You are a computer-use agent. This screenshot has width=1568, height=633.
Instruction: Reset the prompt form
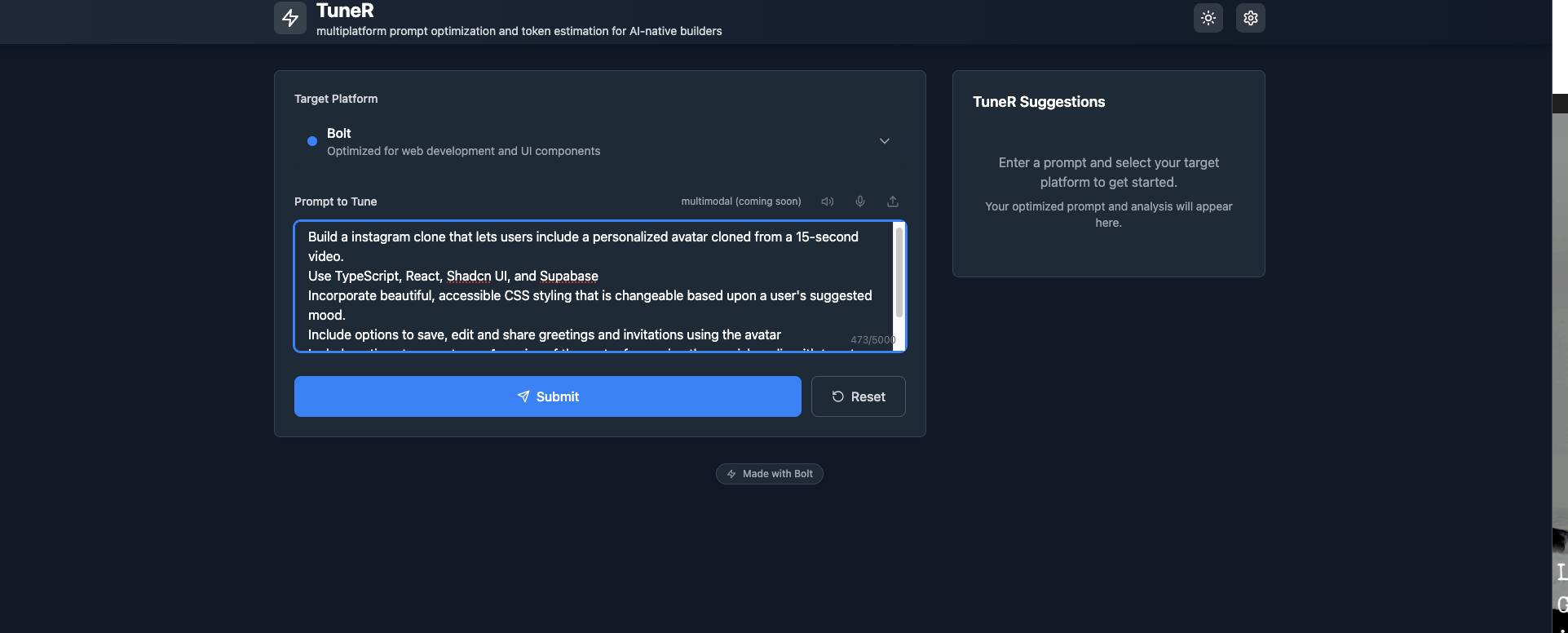click(x=858, y=396)
